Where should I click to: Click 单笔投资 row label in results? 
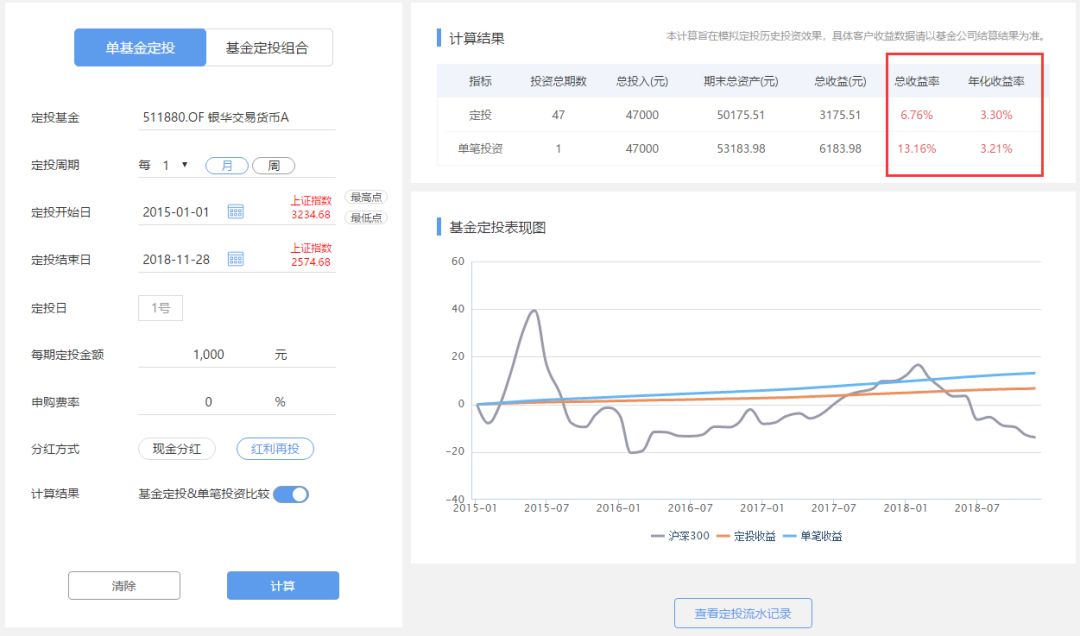480,149
